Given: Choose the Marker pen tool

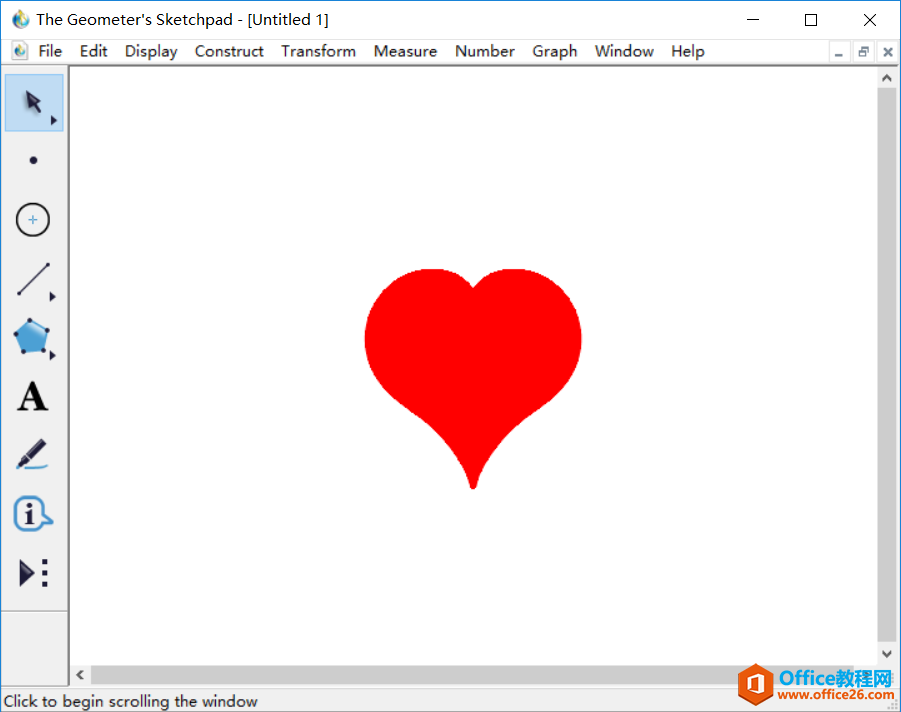Looking at the screenshot, I should (32, 455).
